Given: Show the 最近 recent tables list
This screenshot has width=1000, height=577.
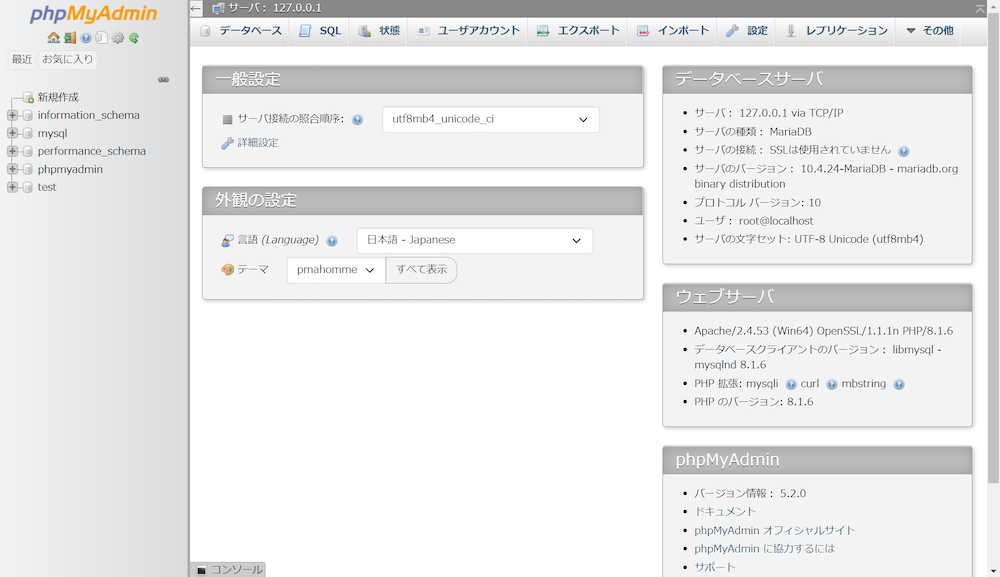Looking at the screenshot, I should point(22,59).
